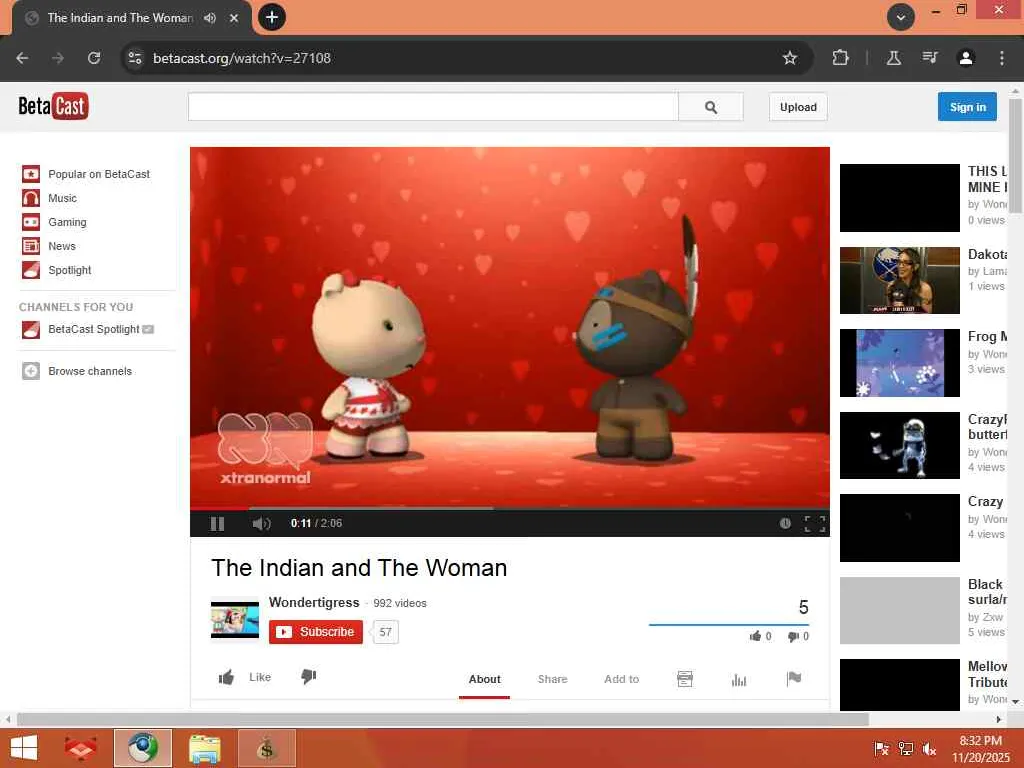Click the Upload button
Viewport: 1024px width, 768px height.
[x=798, y=107]
